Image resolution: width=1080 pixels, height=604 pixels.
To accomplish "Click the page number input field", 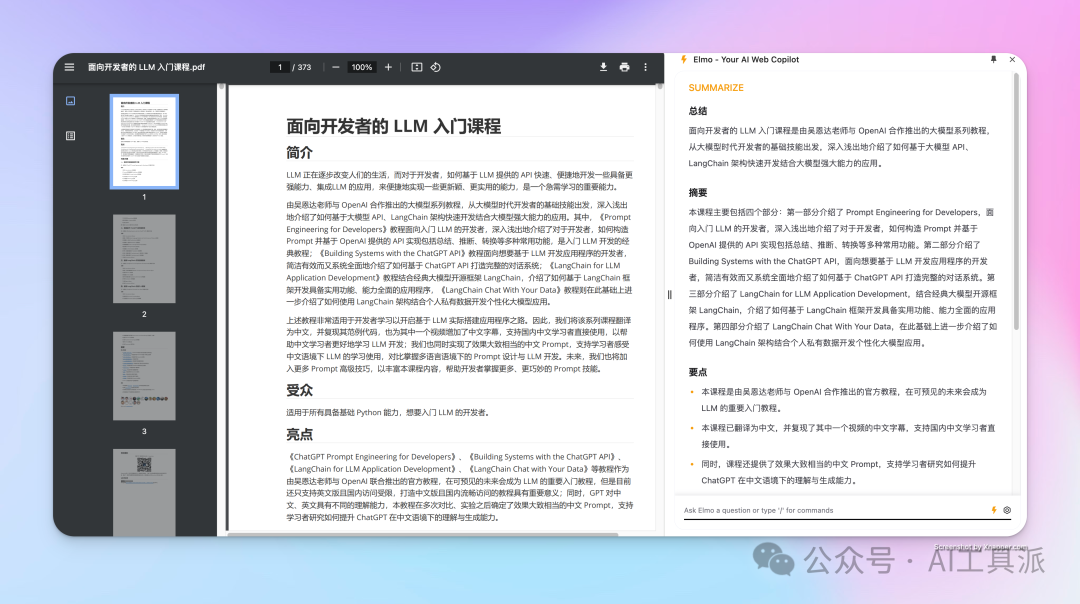I will [x=280, y=67].
